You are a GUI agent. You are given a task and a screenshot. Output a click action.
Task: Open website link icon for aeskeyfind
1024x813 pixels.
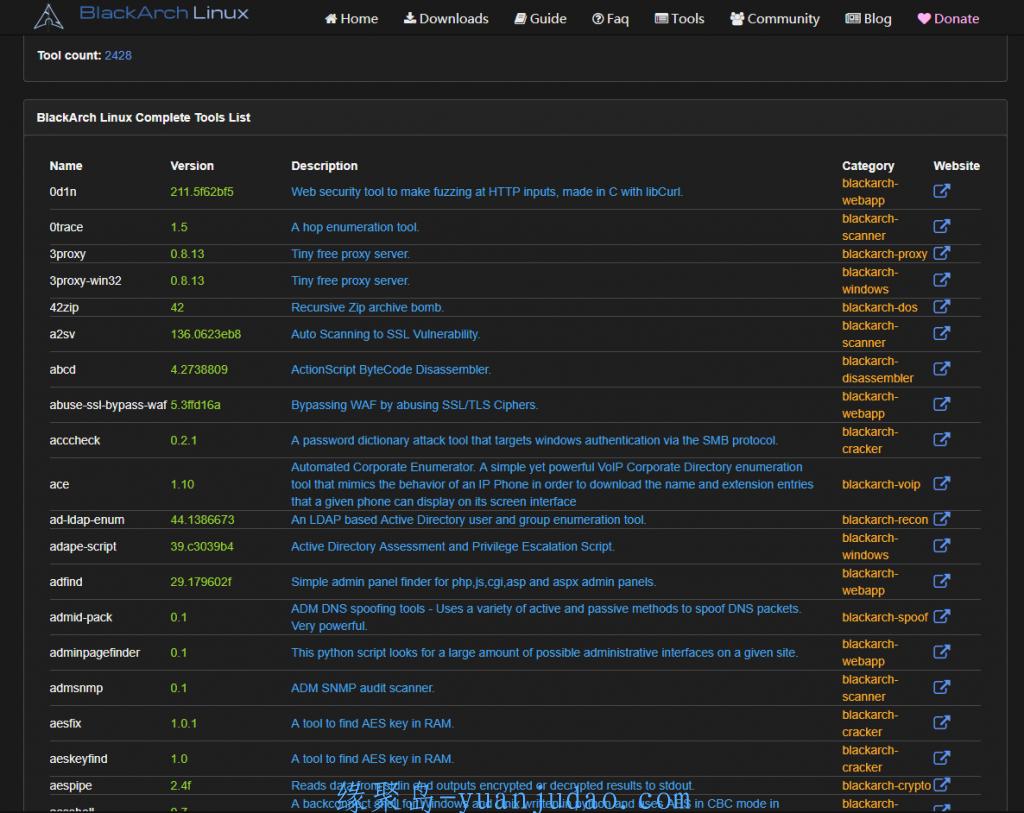click(x=941, y=758)
